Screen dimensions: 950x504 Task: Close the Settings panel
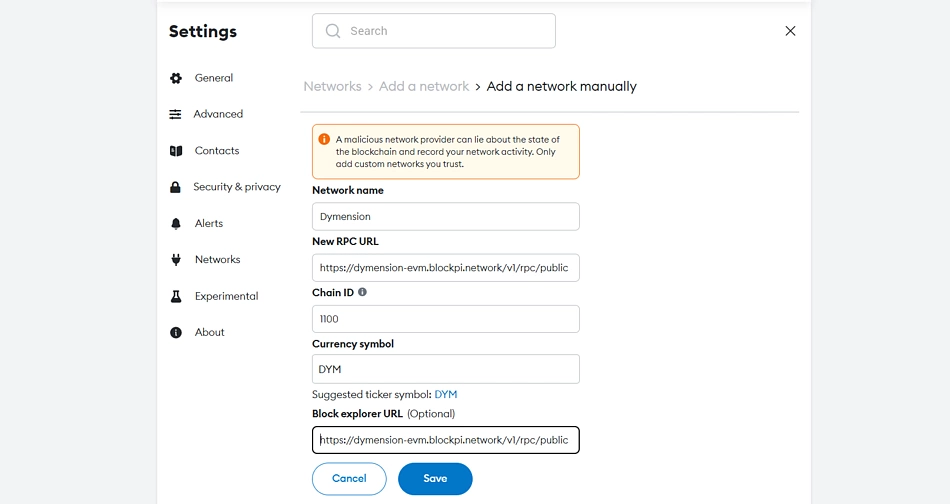pos(790,31)
